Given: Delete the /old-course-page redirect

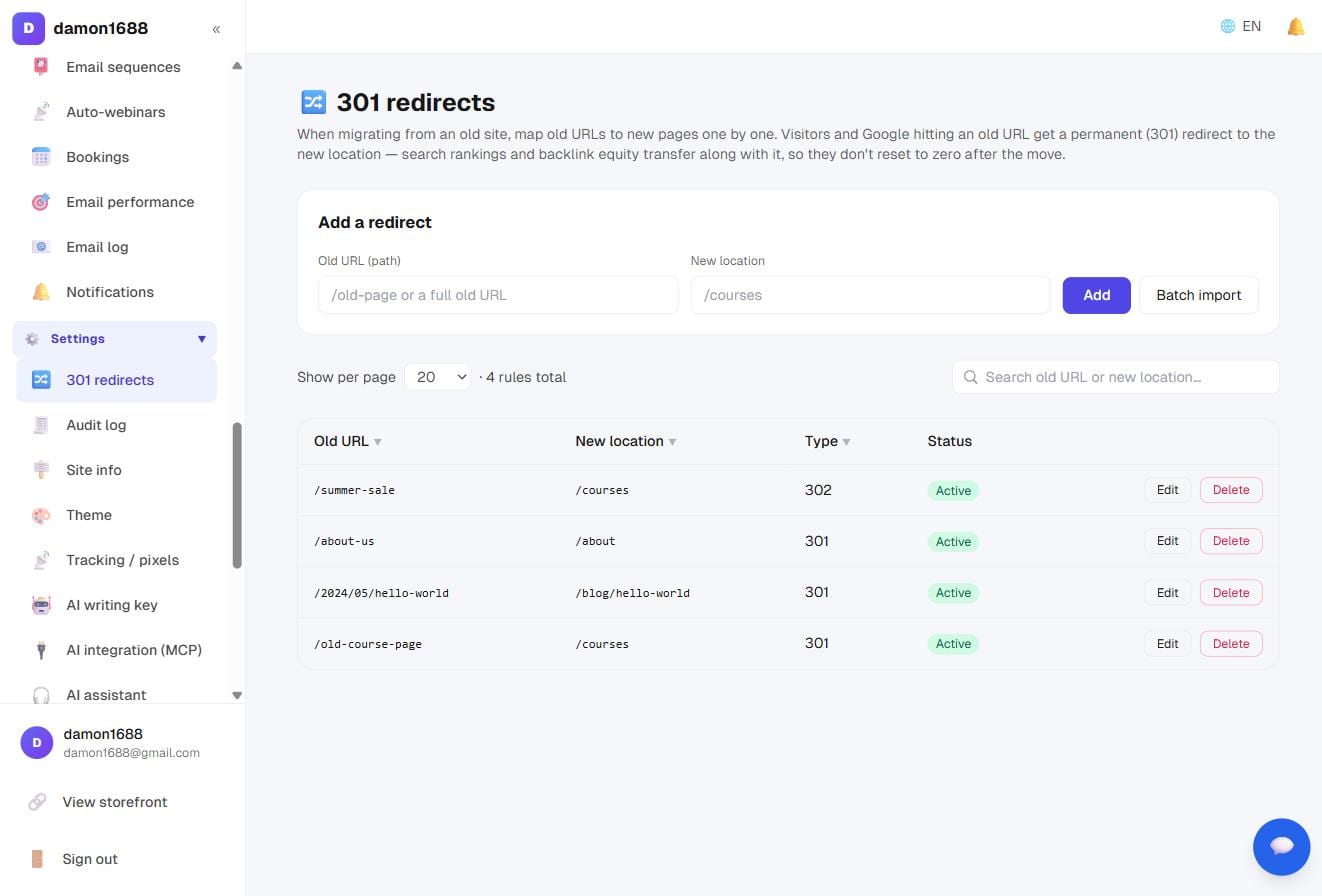Looking at the screenshot, I should coord(1230,644).
